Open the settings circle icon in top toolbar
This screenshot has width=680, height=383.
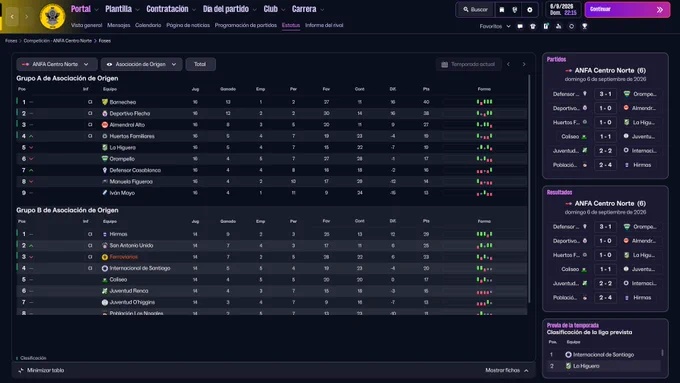(530, 10)
